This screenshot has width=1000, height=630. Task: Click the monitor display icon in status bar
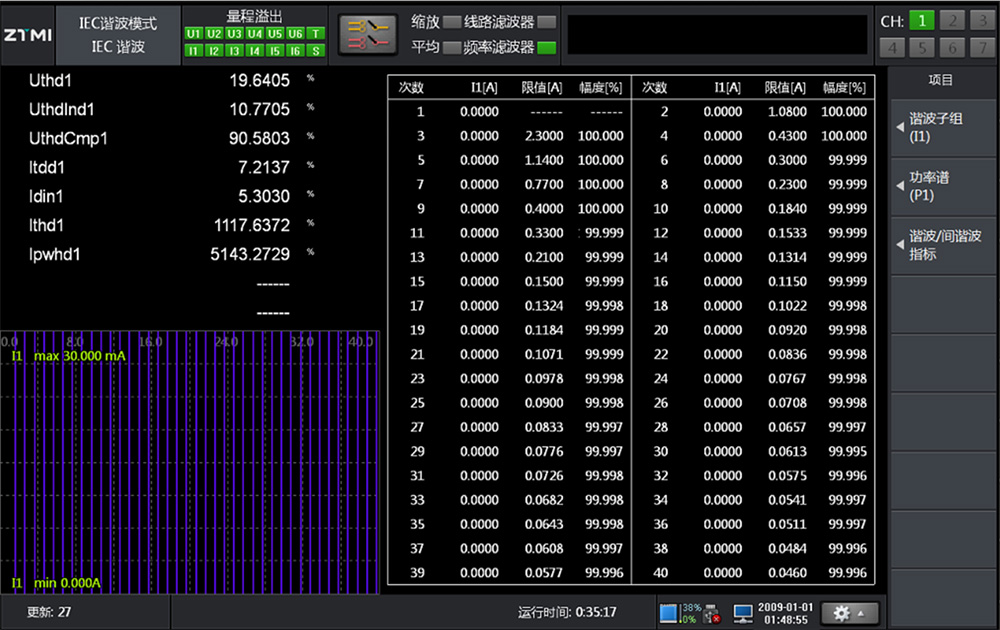coord(743,613)
